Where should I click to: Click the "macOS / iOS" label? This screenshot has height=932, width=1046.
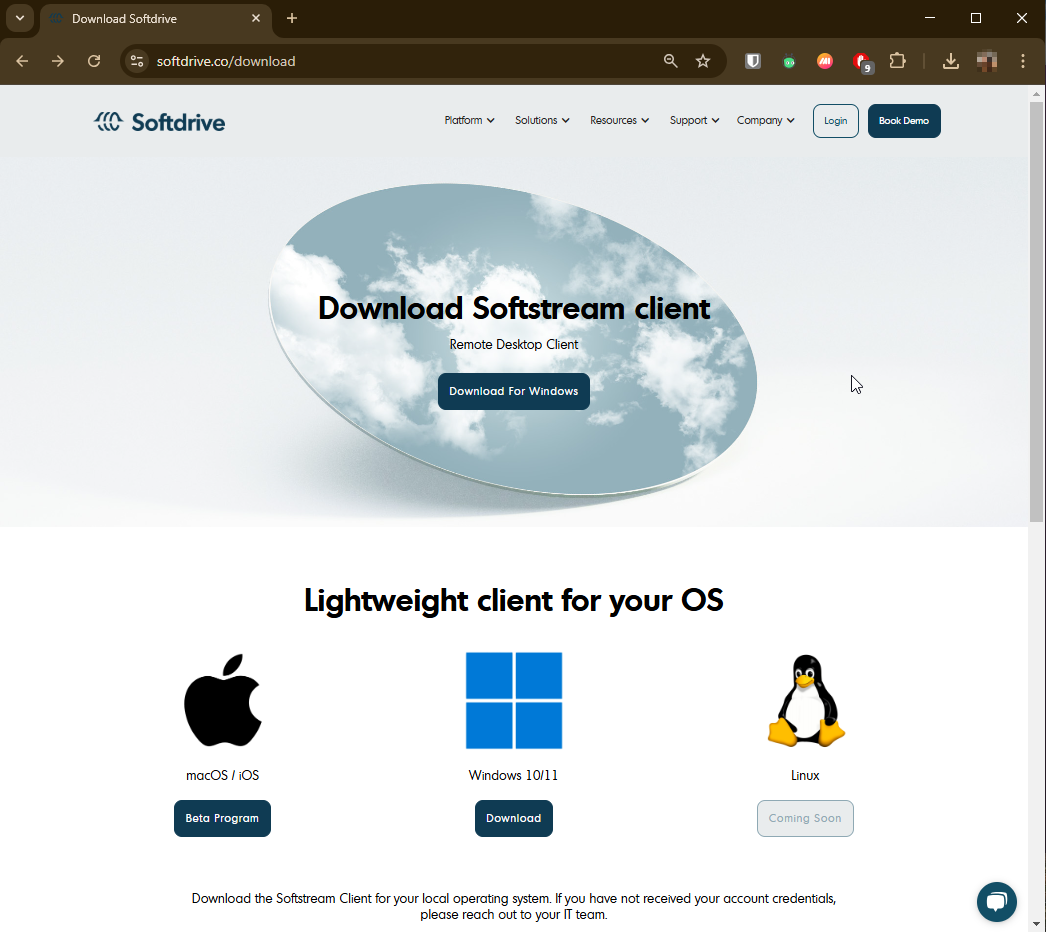pos(222,775)
